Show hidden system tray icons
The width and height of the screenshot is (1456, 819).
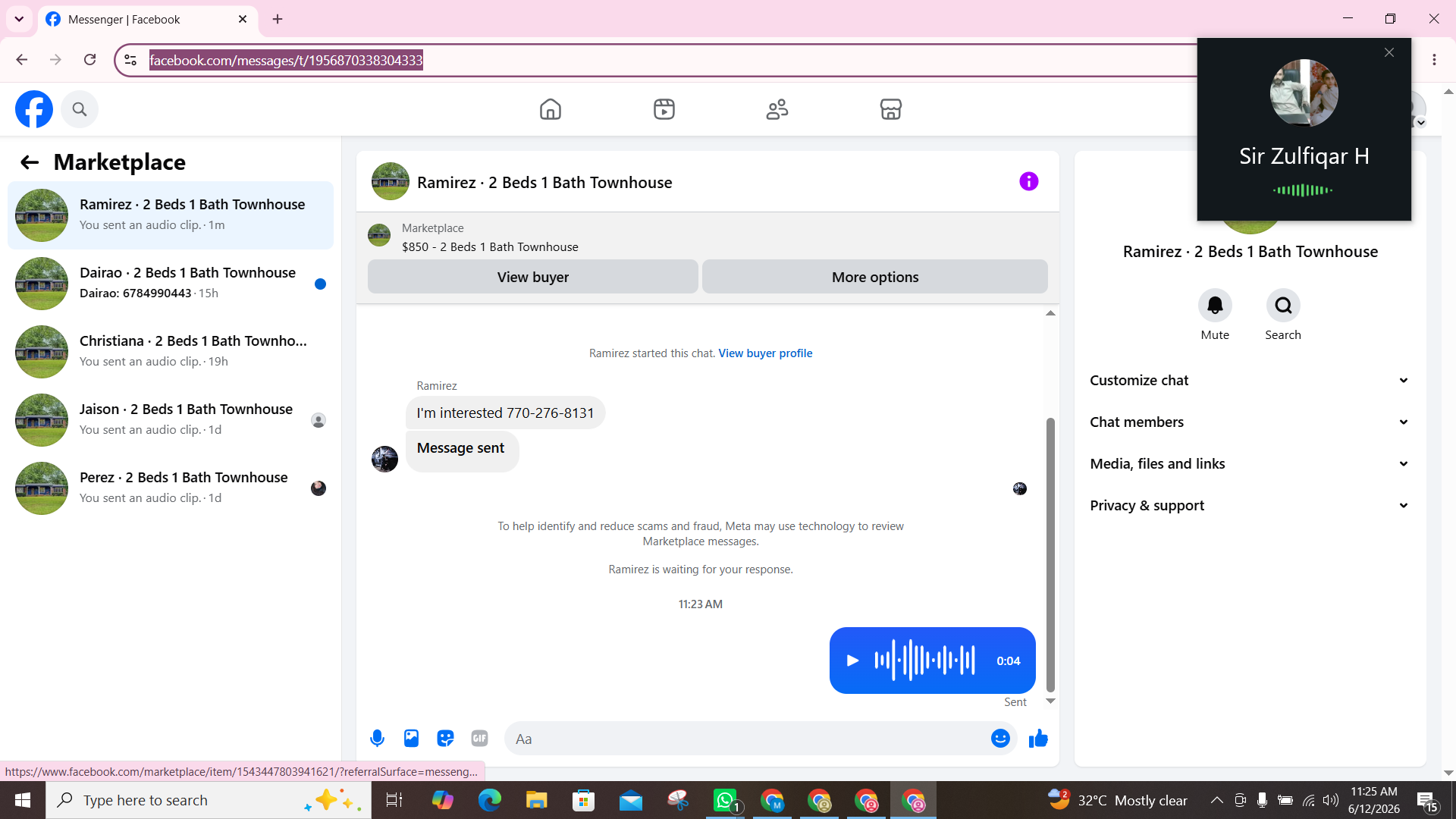coord(1216,800)
